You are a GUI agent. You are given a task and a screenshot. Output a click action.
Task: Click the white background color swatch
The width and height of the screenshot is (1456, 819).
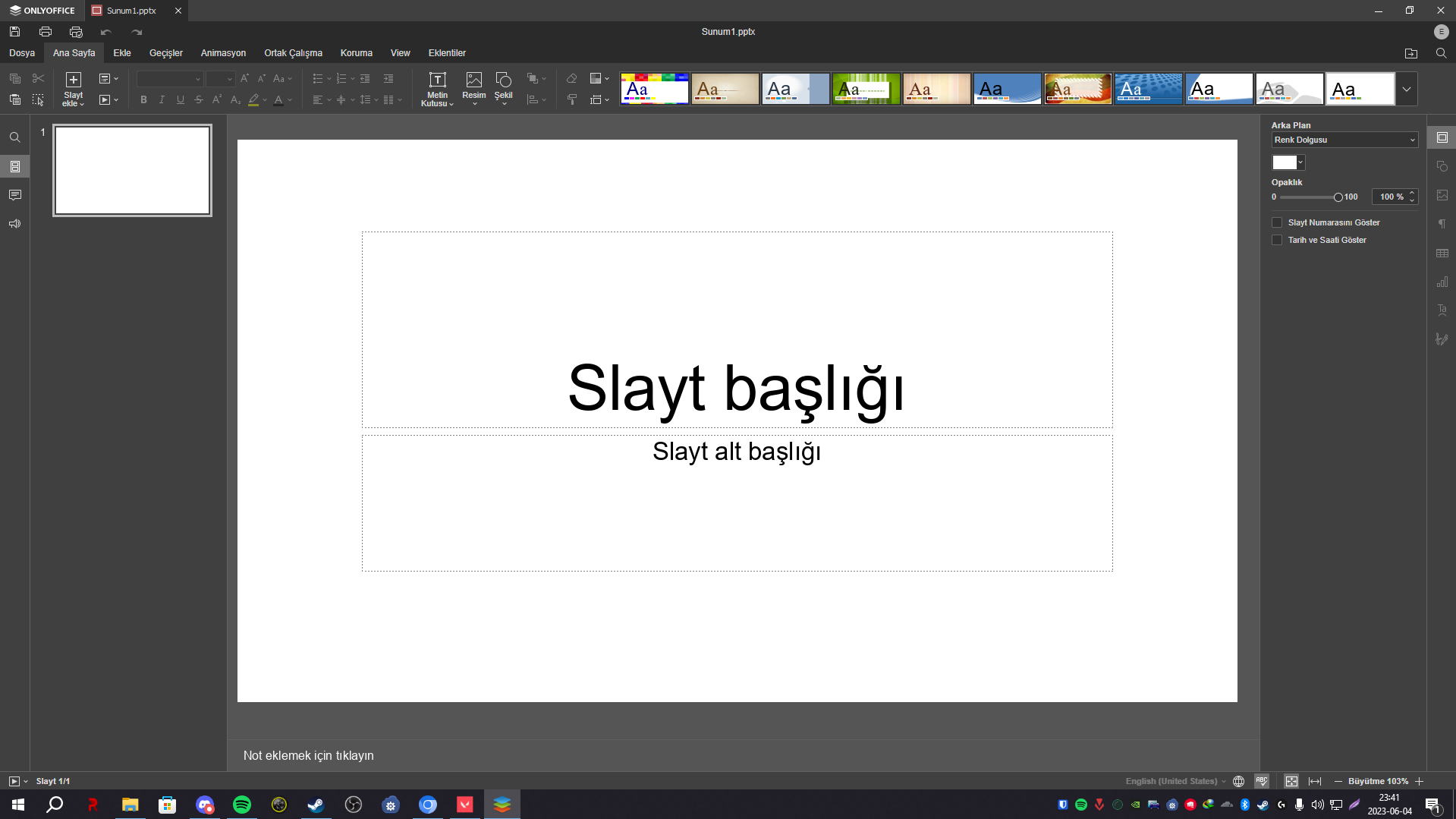[1285, 162]
